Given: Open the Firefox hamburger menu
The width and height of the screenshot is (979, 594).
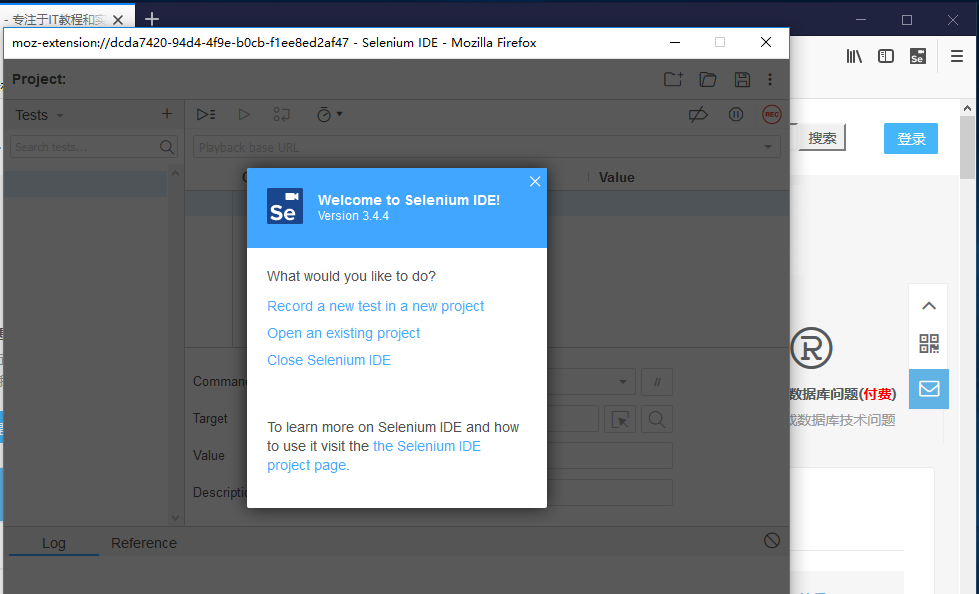Looking at the screenshot, I should click(x=957, y=56).
